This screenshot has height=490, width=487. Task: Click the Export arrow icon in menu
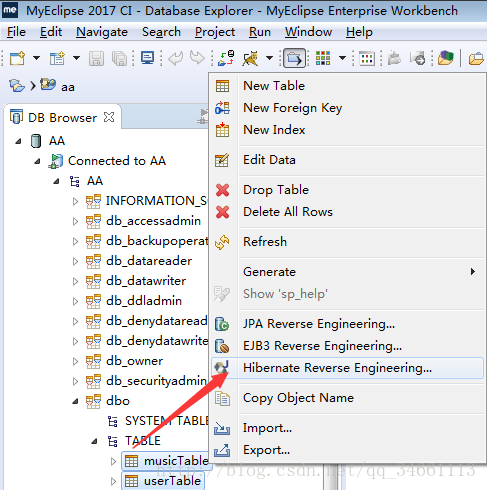222,450
